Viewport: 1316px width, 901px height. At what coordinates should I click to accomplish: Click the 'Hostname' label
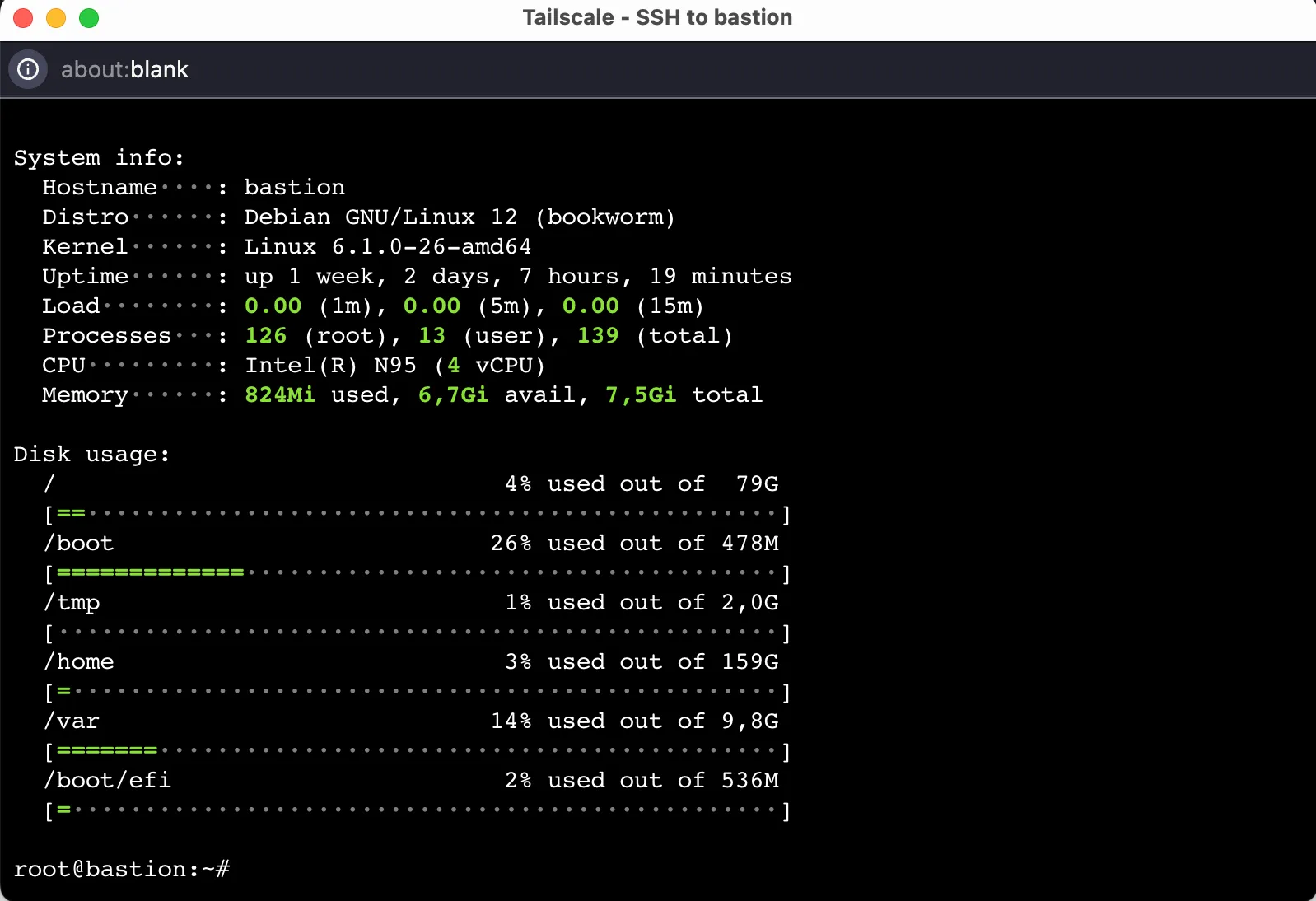[100, 187]
